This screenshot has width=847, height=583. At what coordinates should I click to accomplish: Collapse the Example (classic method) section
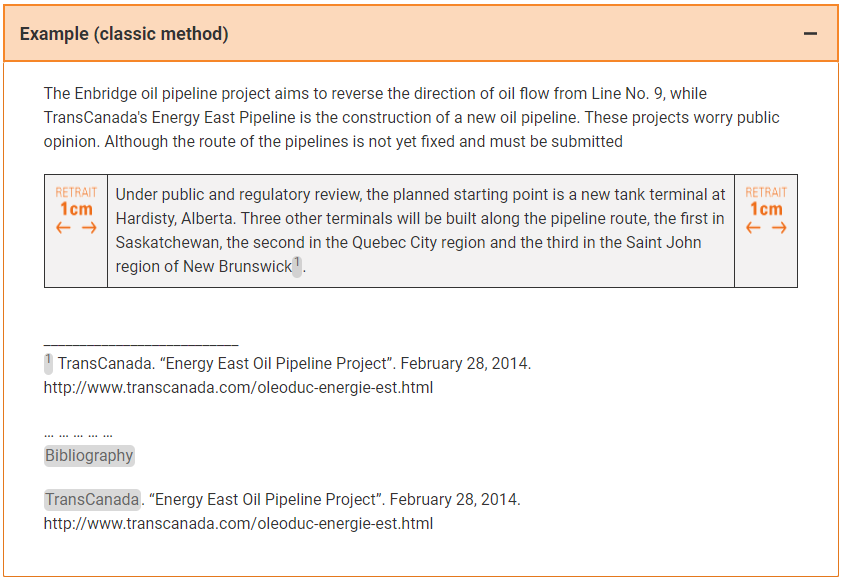[x=810, y=33]
